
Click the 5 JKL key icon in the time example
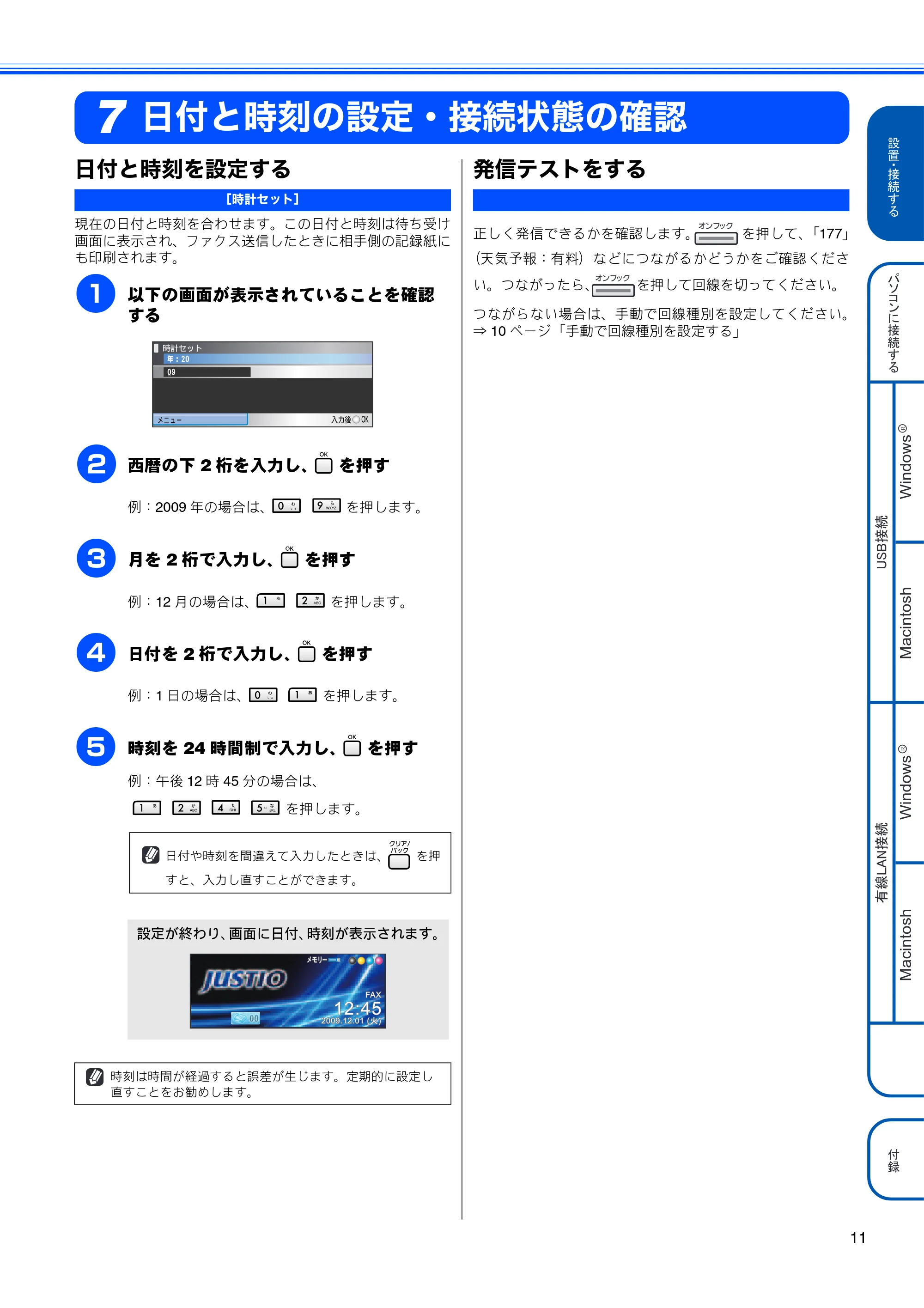click(266, 808)
